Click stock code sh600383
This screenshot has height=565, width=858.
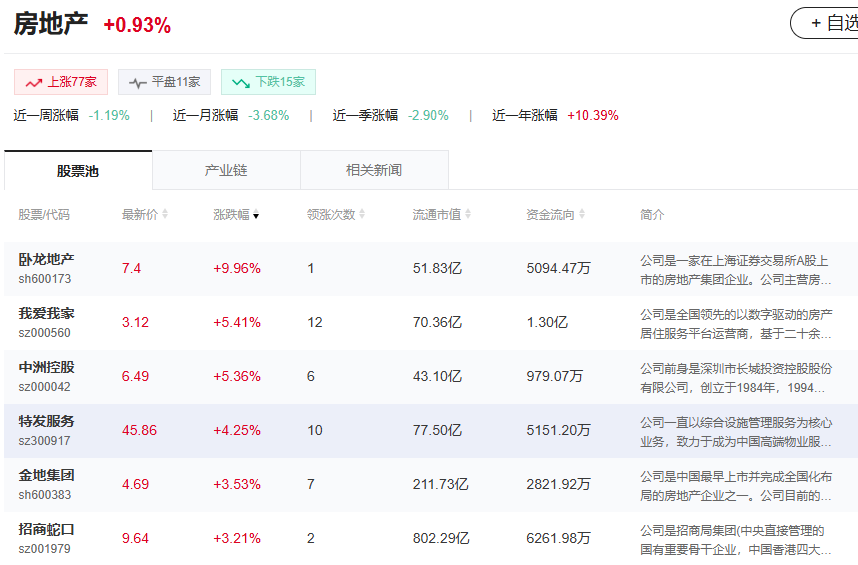click(45, 495)
